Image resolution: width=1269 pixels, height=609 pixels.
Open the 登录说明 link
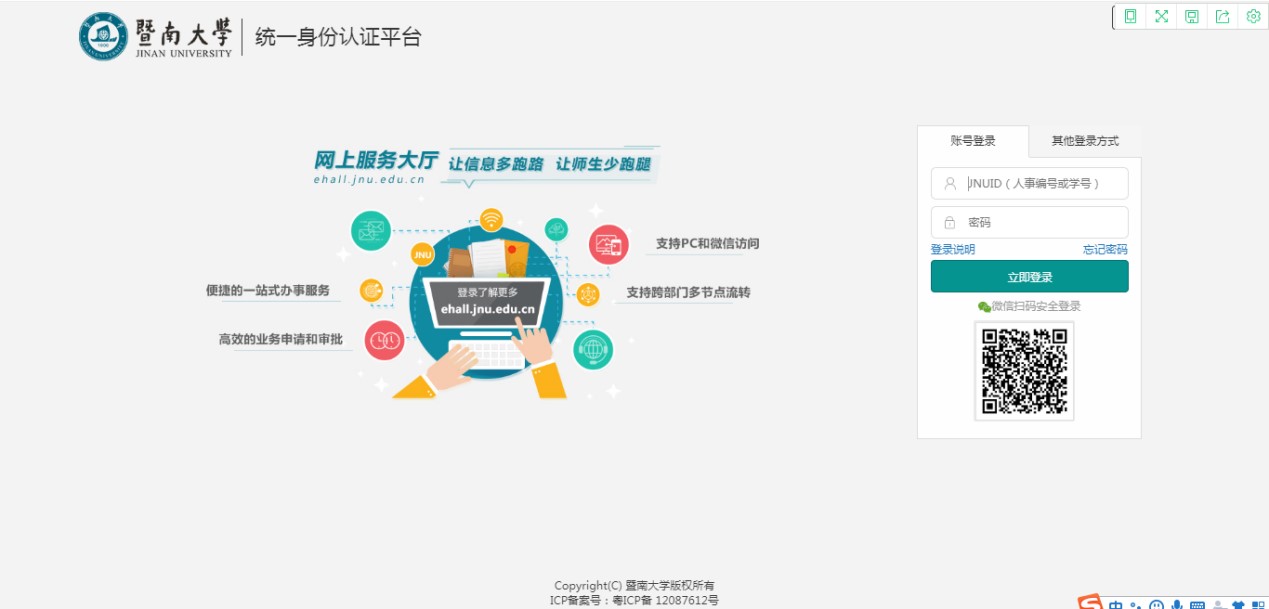pos(953,249)
